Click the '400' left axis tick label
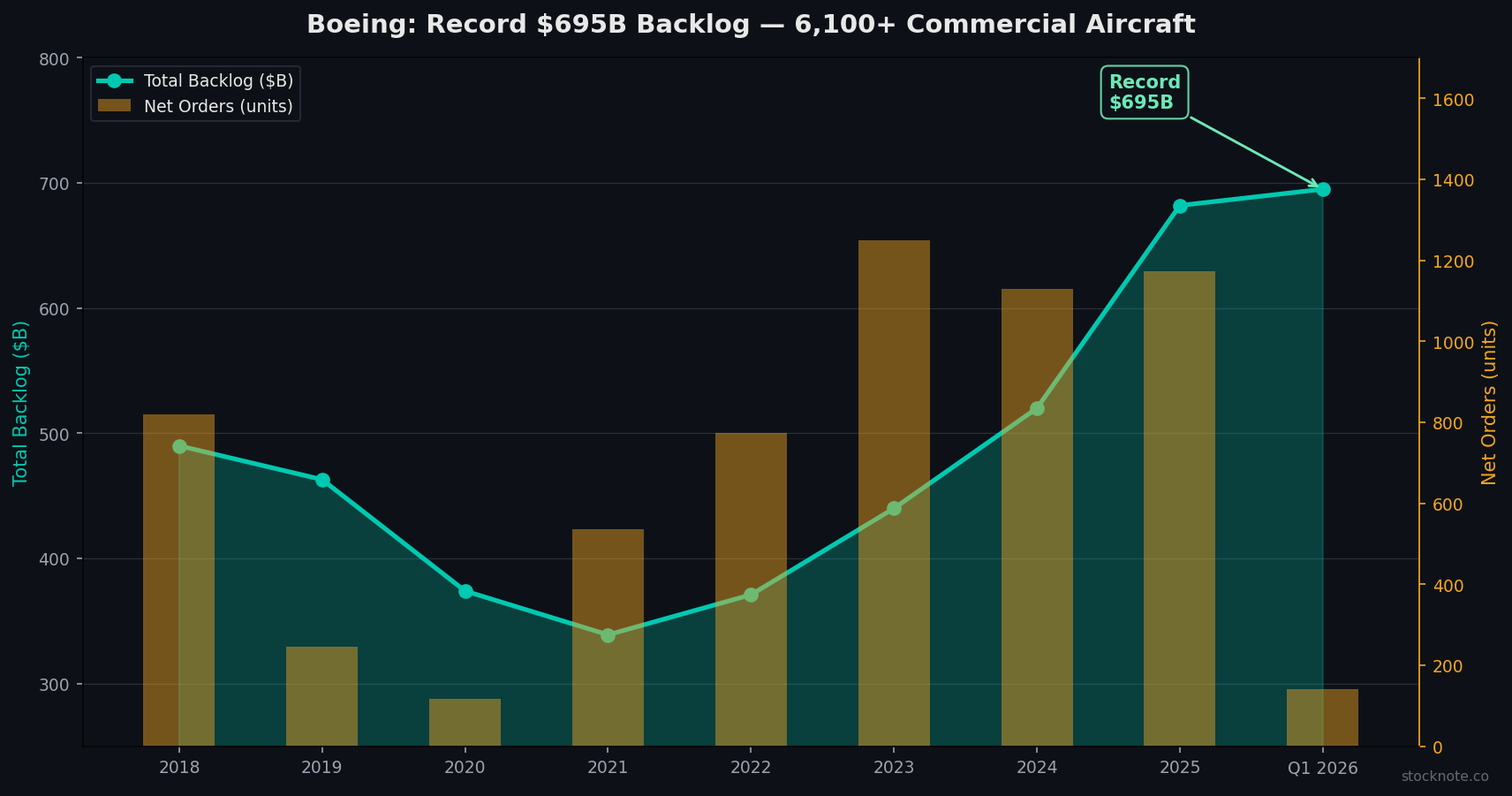The width and height of the screenshot is (1512, 796). (x=55, y=559)
